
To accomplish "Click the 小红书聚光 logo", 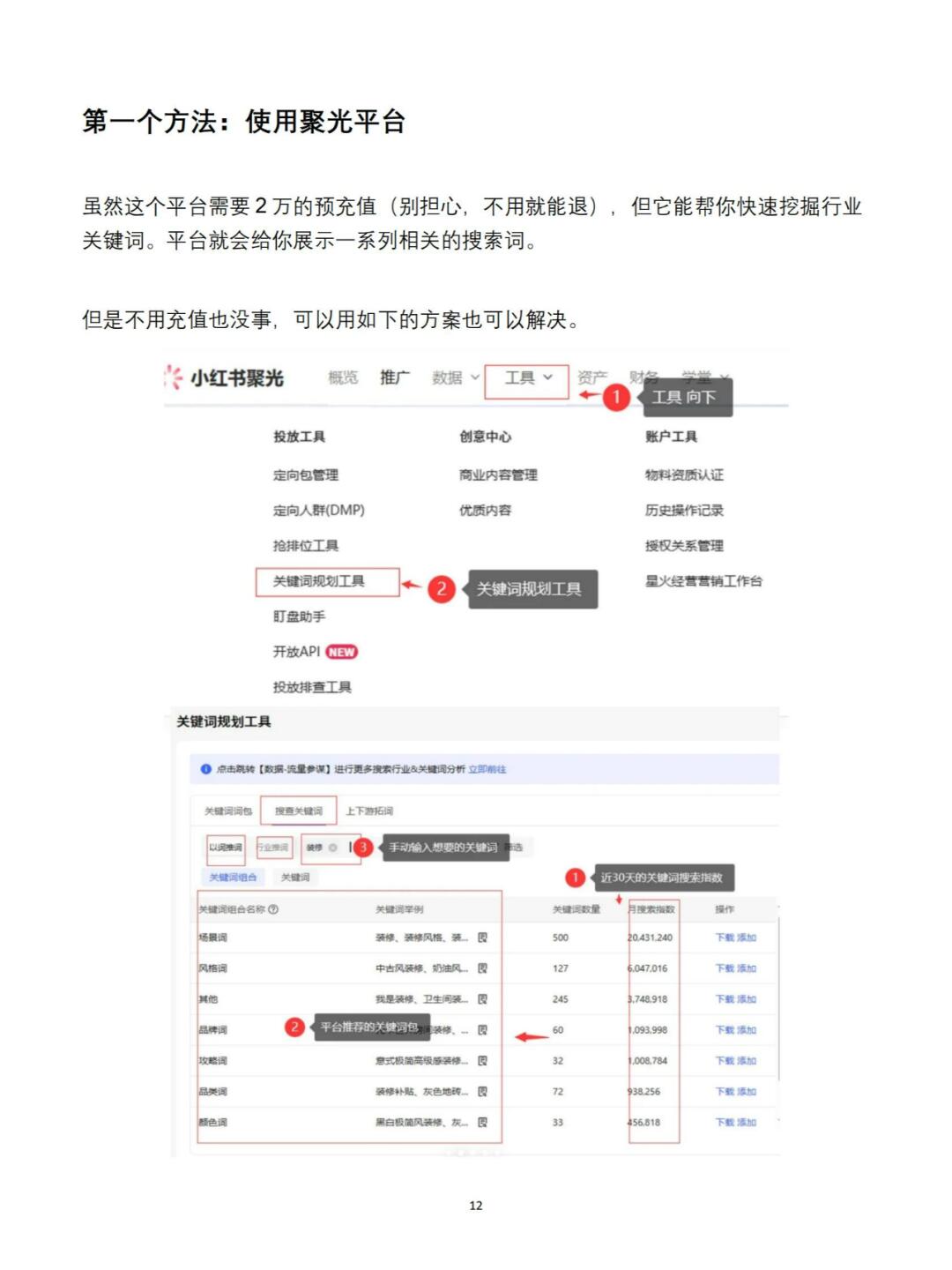I will [224, 377].
